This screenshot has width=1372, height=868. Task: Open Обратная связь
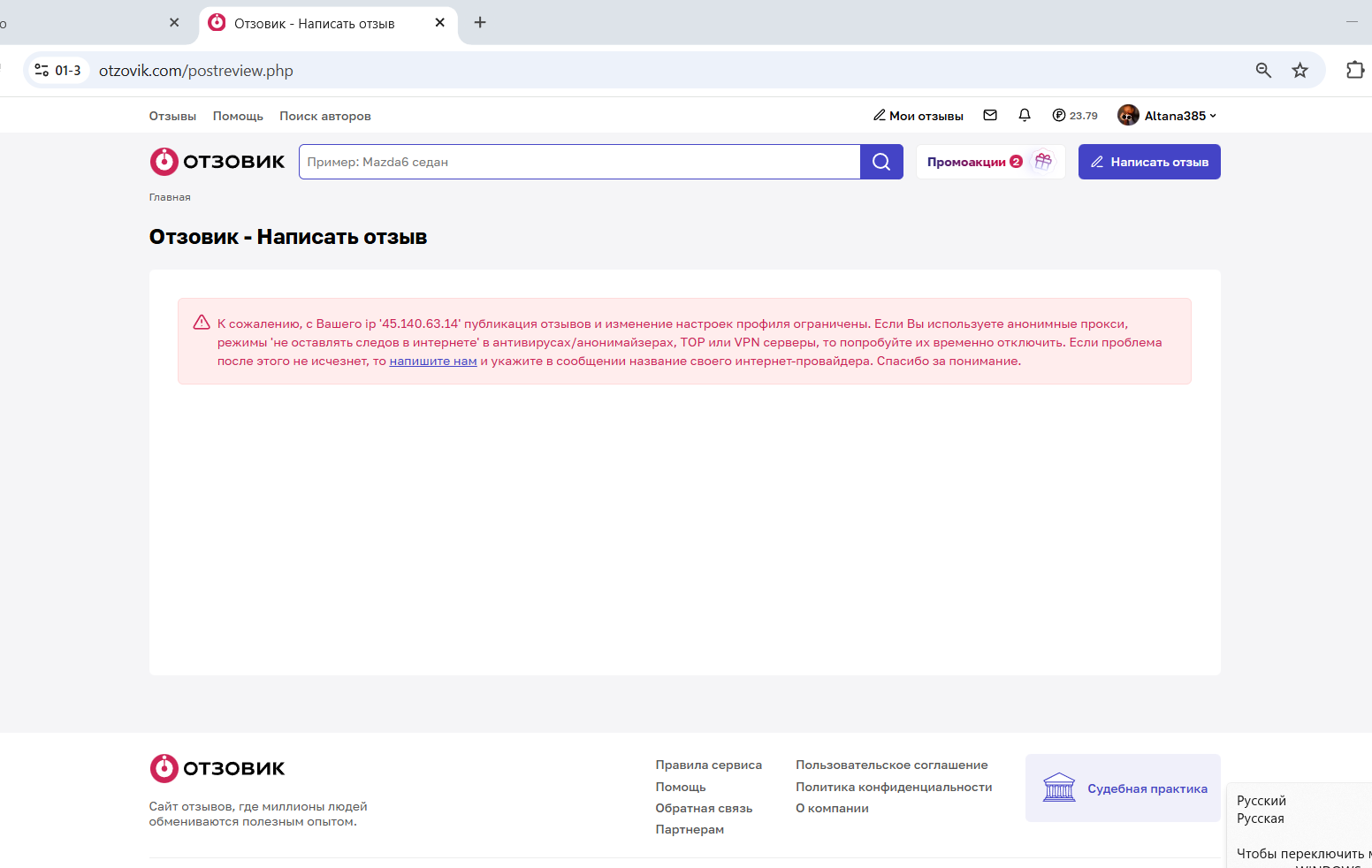(704, 808)
